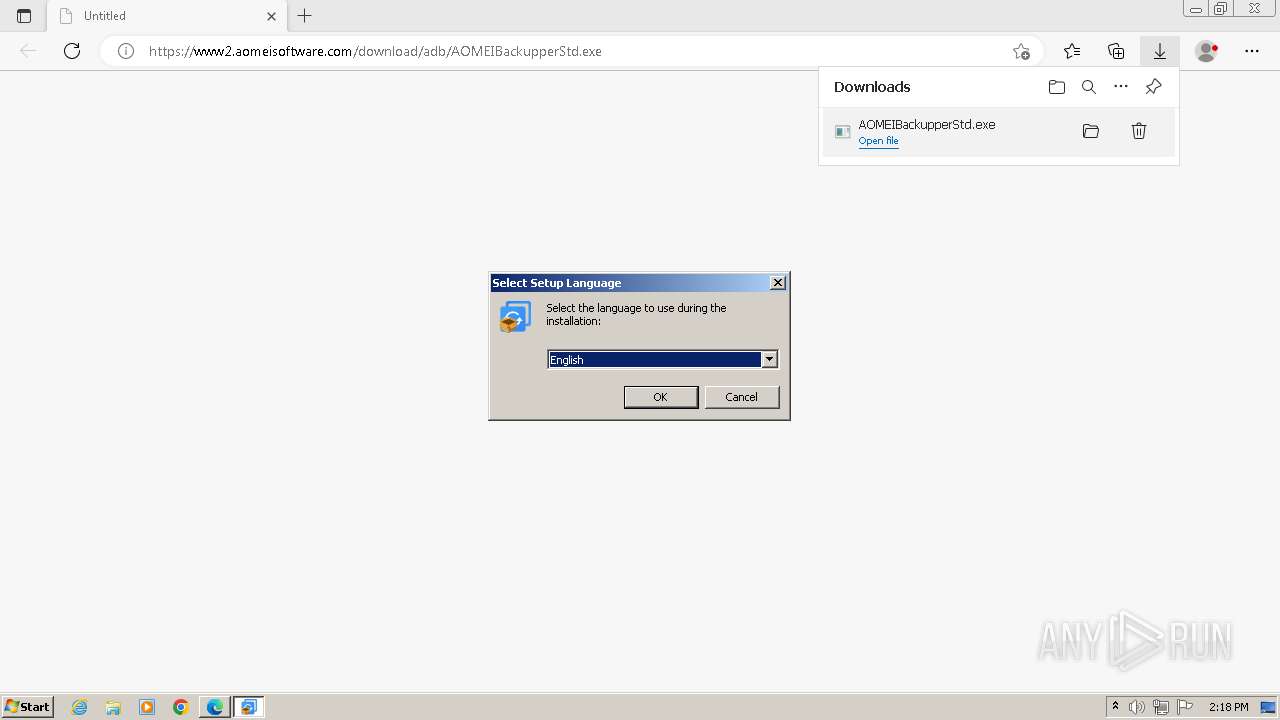Minimize the browser window
Screen dimensions: 1280x720
point(1195,9)
